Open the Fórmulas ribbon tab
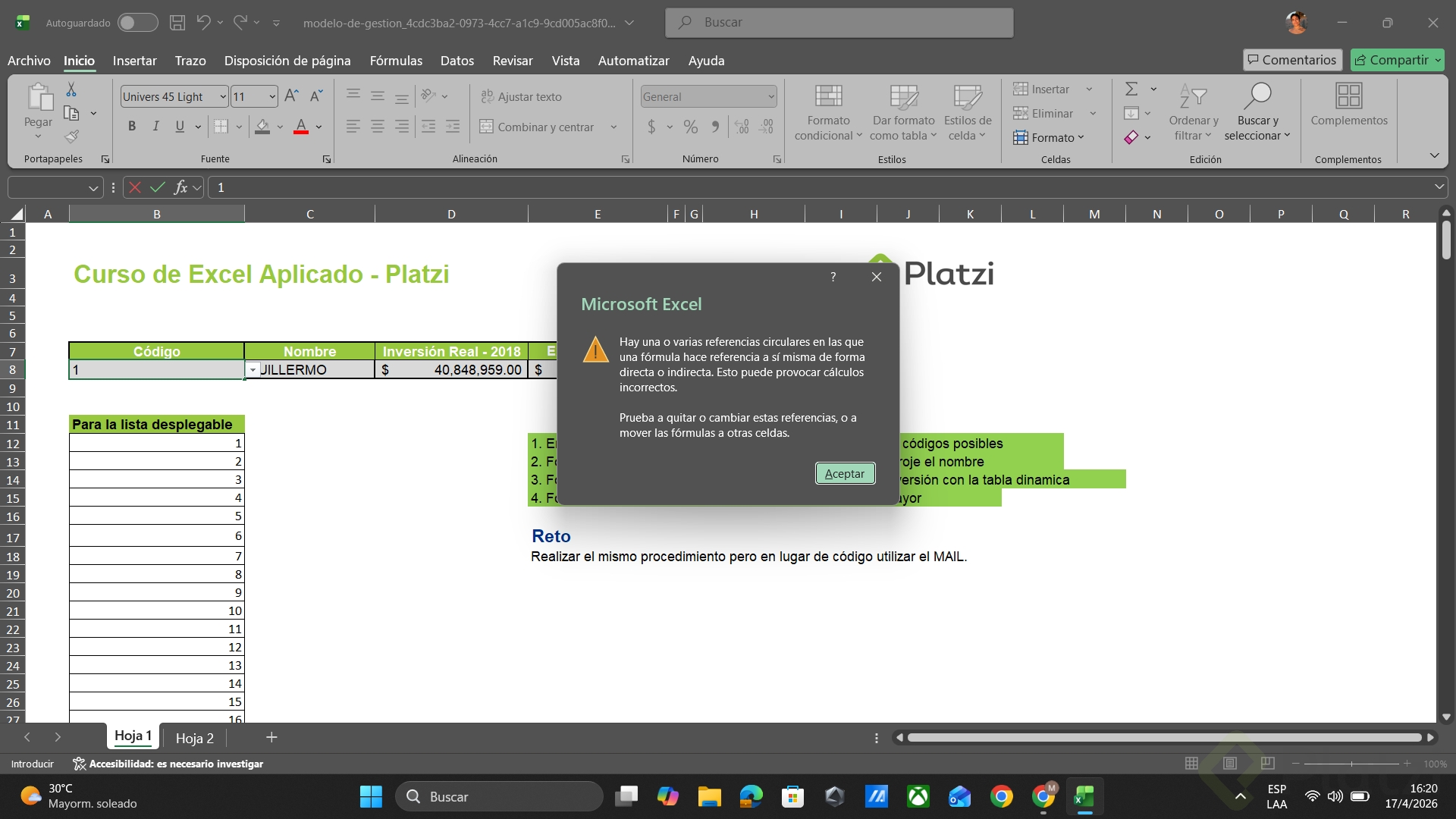The height and width of the screenshot is (819, 1456). pos(396,61)
